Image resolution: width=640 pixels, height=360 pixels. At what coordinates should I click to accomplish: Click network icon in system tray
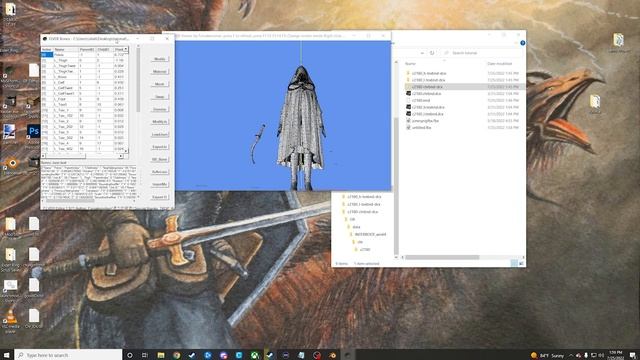[x=593, y=356]
